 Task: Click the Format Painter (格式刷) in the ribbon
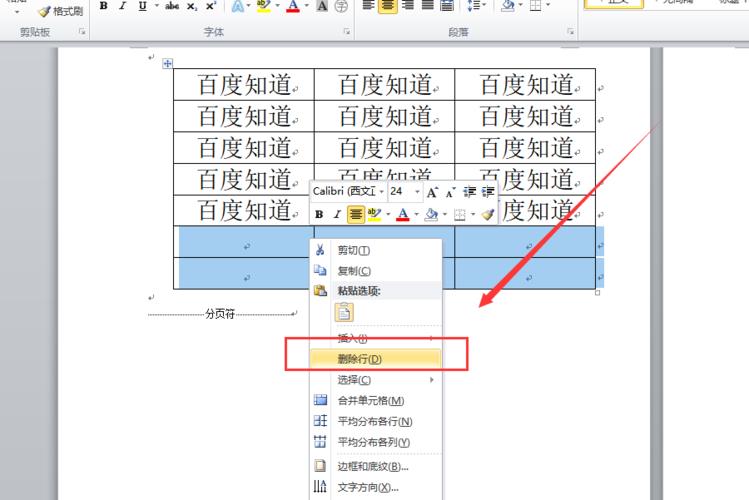tap(61, 11)
